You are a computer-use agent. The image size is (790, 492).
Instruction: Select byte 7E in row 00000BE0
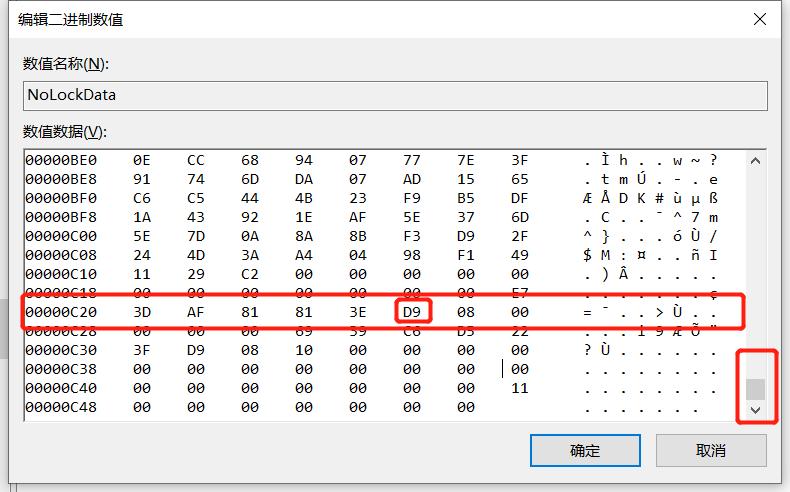pyautogui.click(x=466, y=160)
